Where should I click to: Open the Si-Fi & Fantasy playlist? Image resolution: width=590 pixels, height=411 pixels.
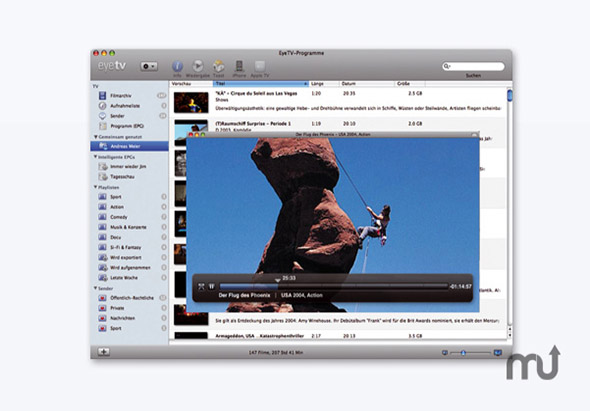click(x=125, y=248)
